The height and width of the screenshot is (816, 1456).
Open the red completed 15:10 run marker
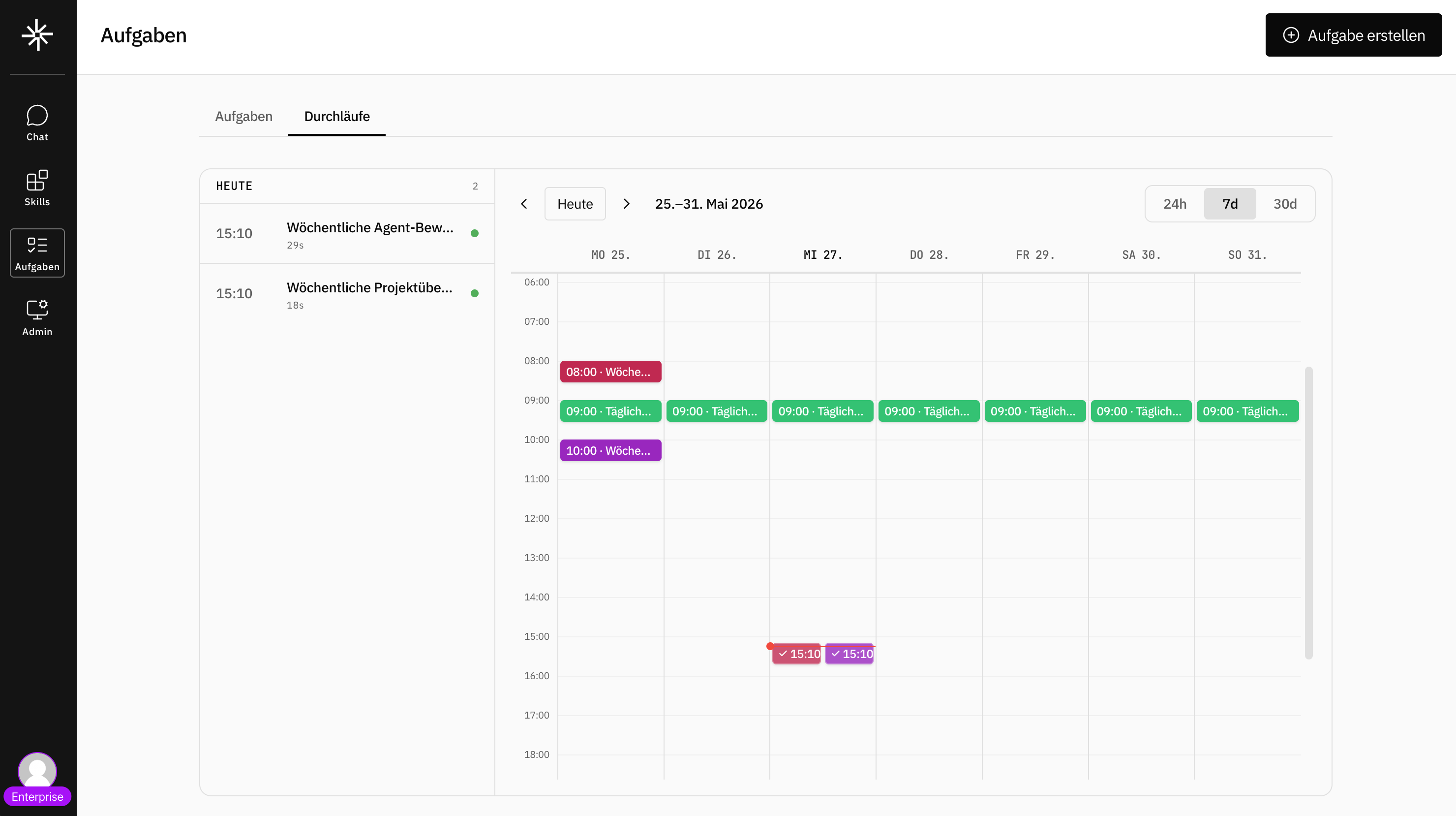click(796, 654)
